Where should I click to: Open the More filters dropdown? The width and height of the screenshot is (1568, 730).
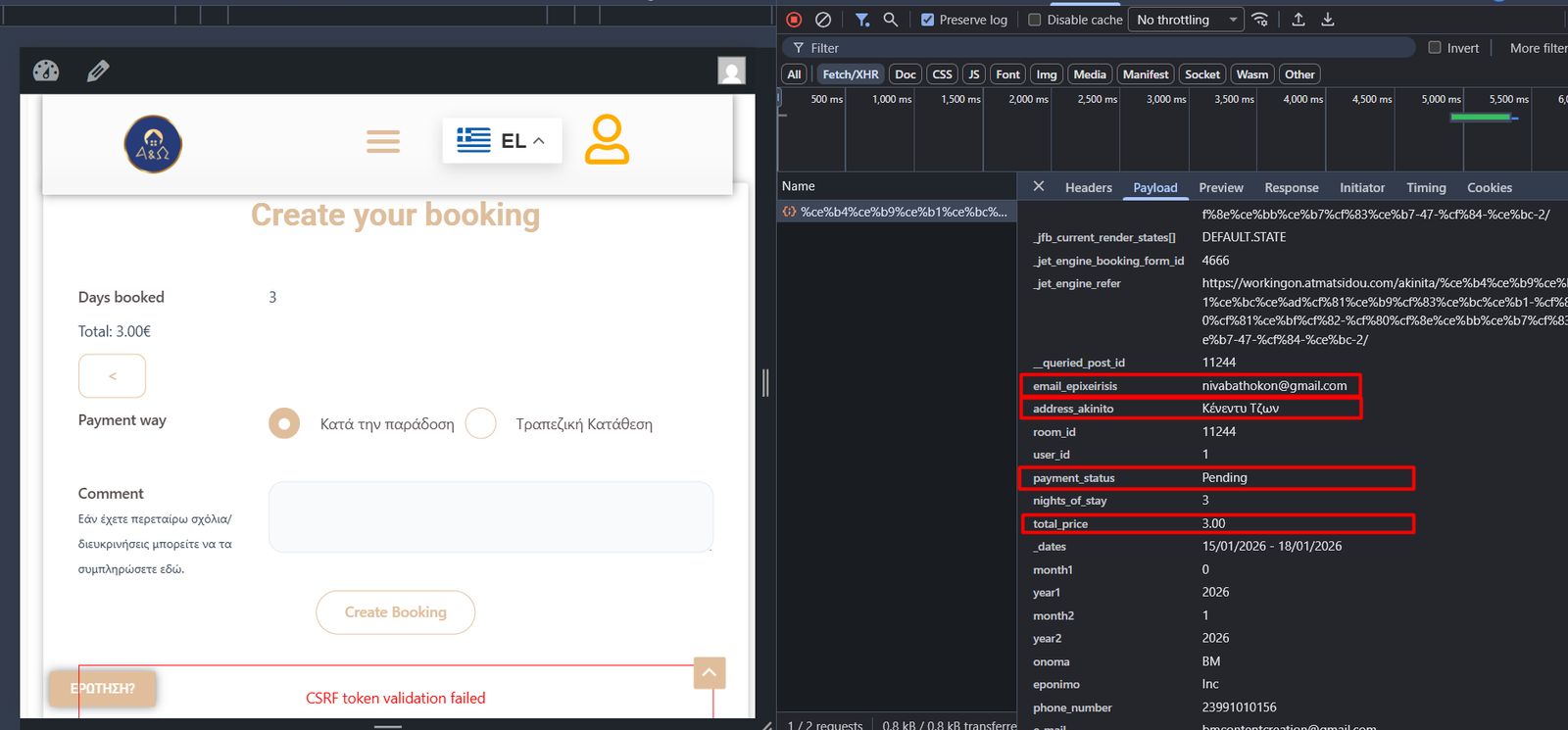click(1537, 48)
